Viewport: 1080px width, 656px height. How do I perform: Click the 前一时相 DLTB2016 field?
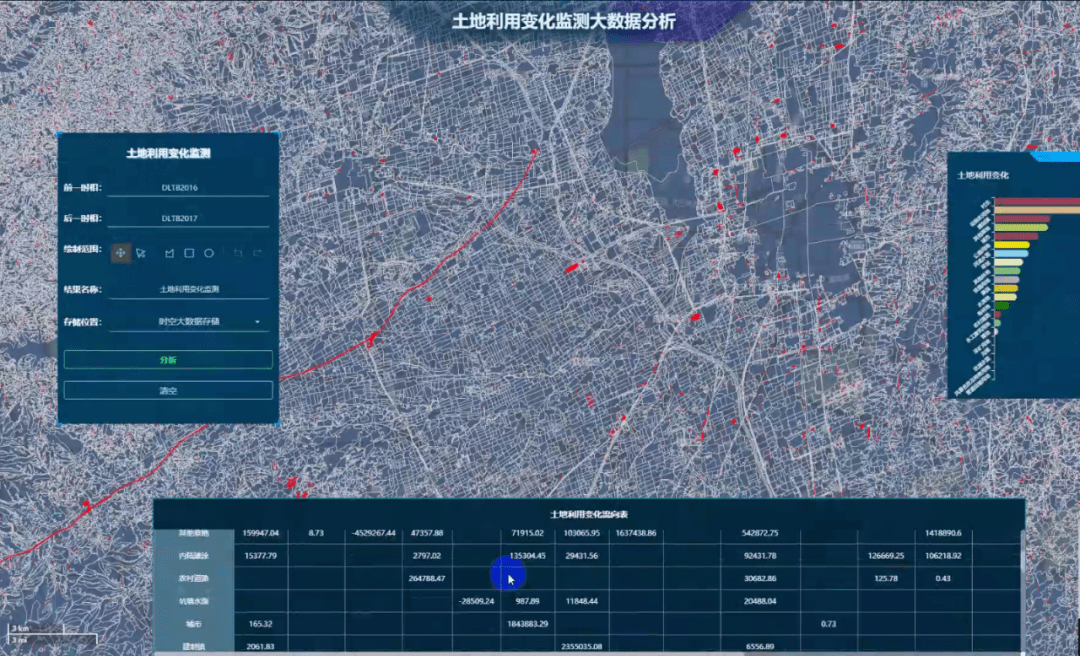(189, 187)
